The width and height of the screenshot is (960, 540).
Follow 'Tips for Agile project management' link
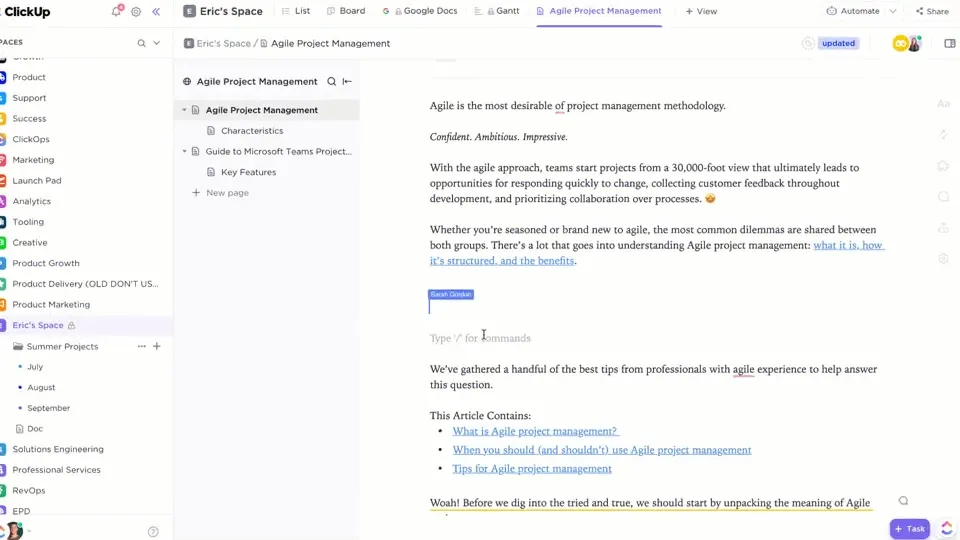tap(532, 468)
